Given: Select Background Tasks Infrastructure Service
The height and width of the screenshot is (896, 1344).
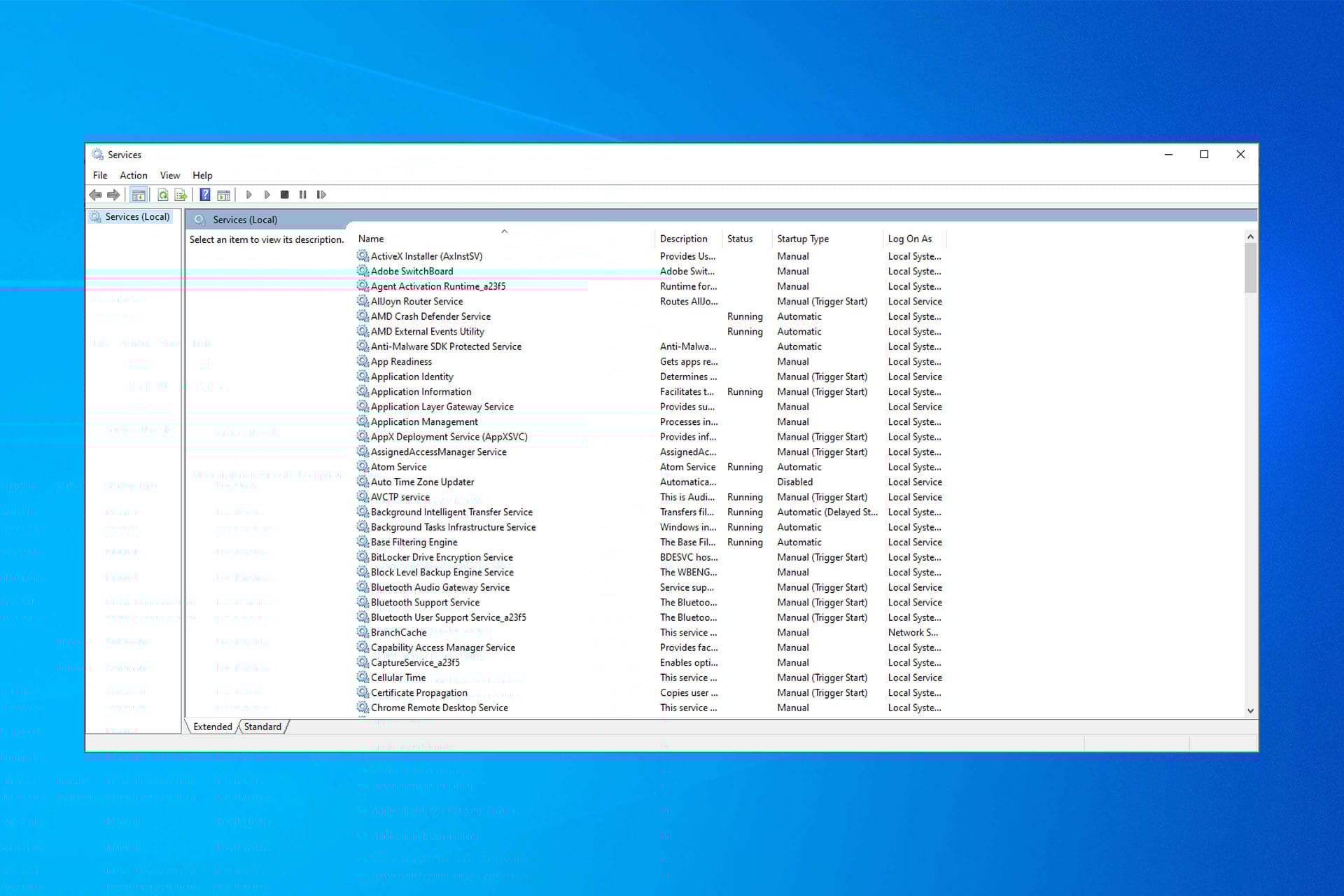Looking at the screenshot, I should click(x=453, y=526).
